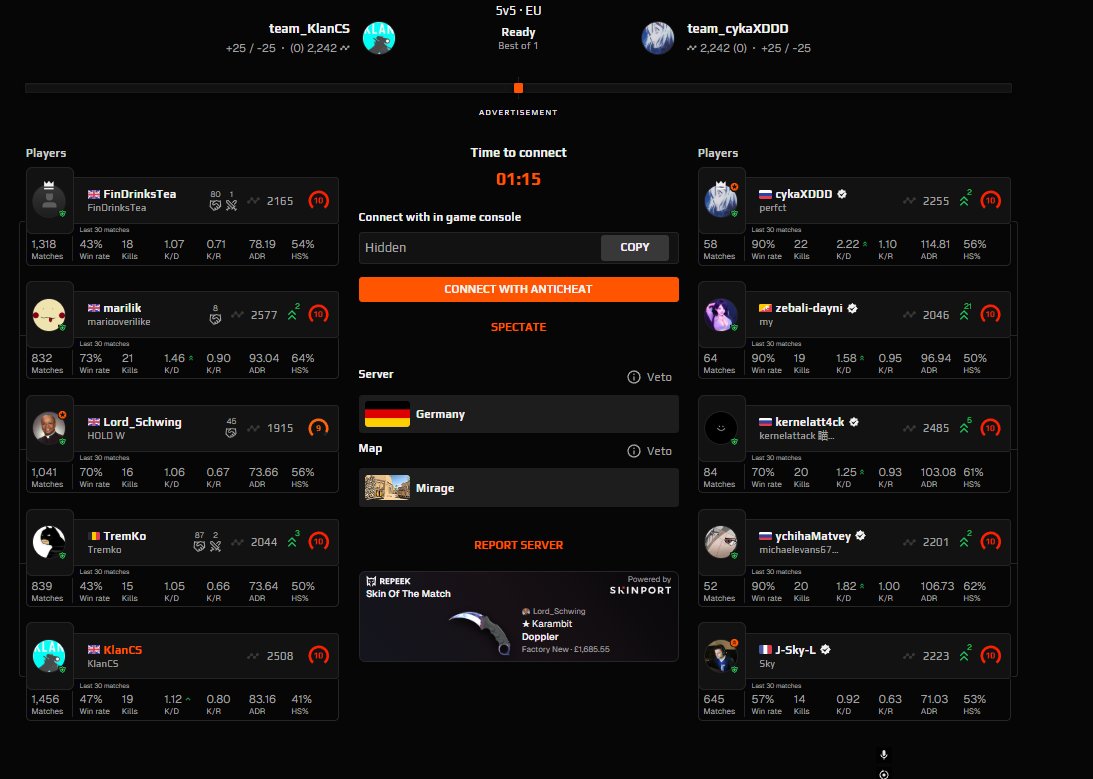Click kernelatt4ck's level 10 skill badge
1093x779 pixels.
[x=991, y=428]
